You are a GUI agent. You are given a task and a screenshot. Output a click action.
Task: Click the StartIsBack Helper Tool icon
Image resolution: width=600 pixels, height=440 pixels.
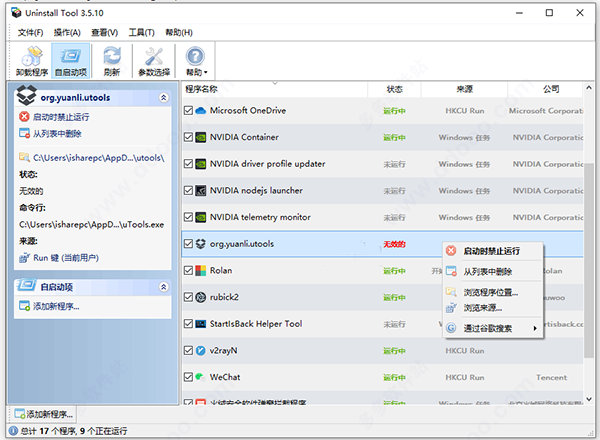201,324
